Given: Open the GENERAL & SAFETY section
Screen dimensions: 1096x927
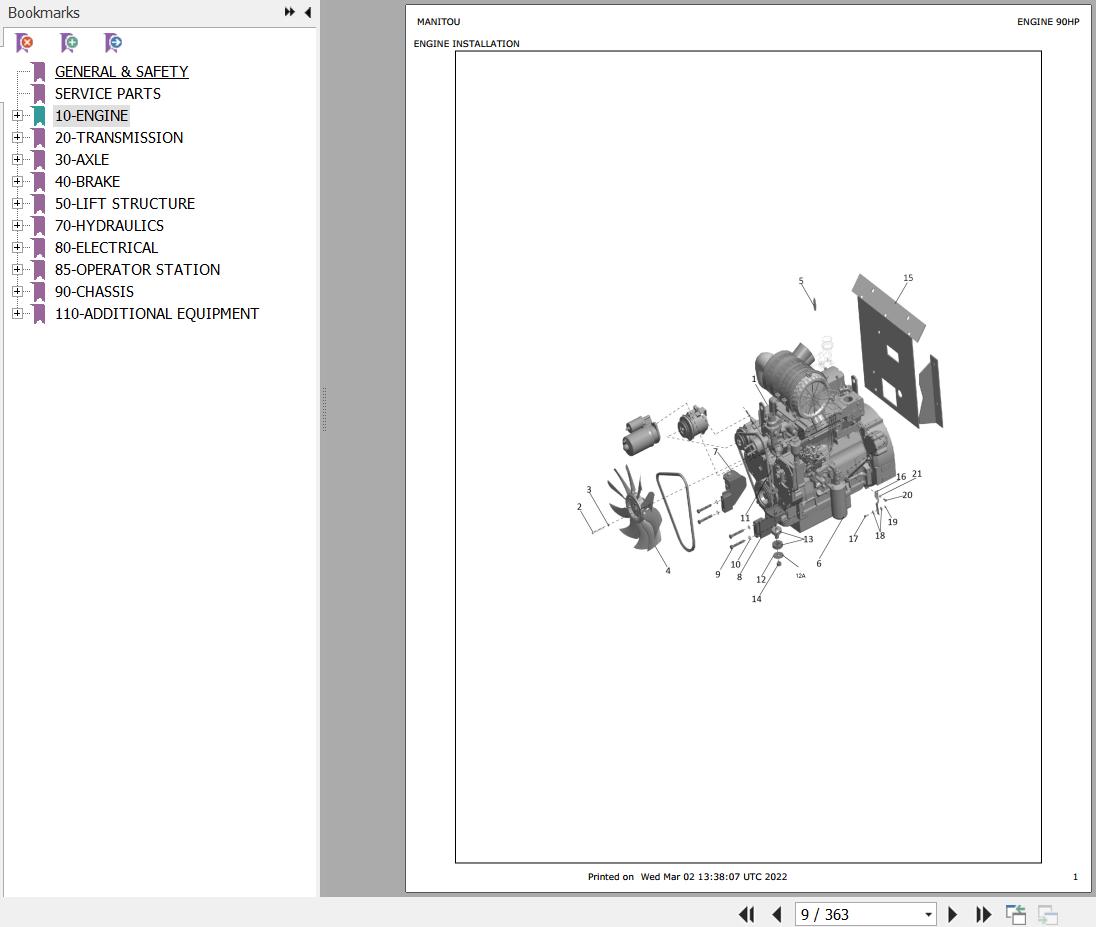Looking at the screenshot, I should coord(121,71).
